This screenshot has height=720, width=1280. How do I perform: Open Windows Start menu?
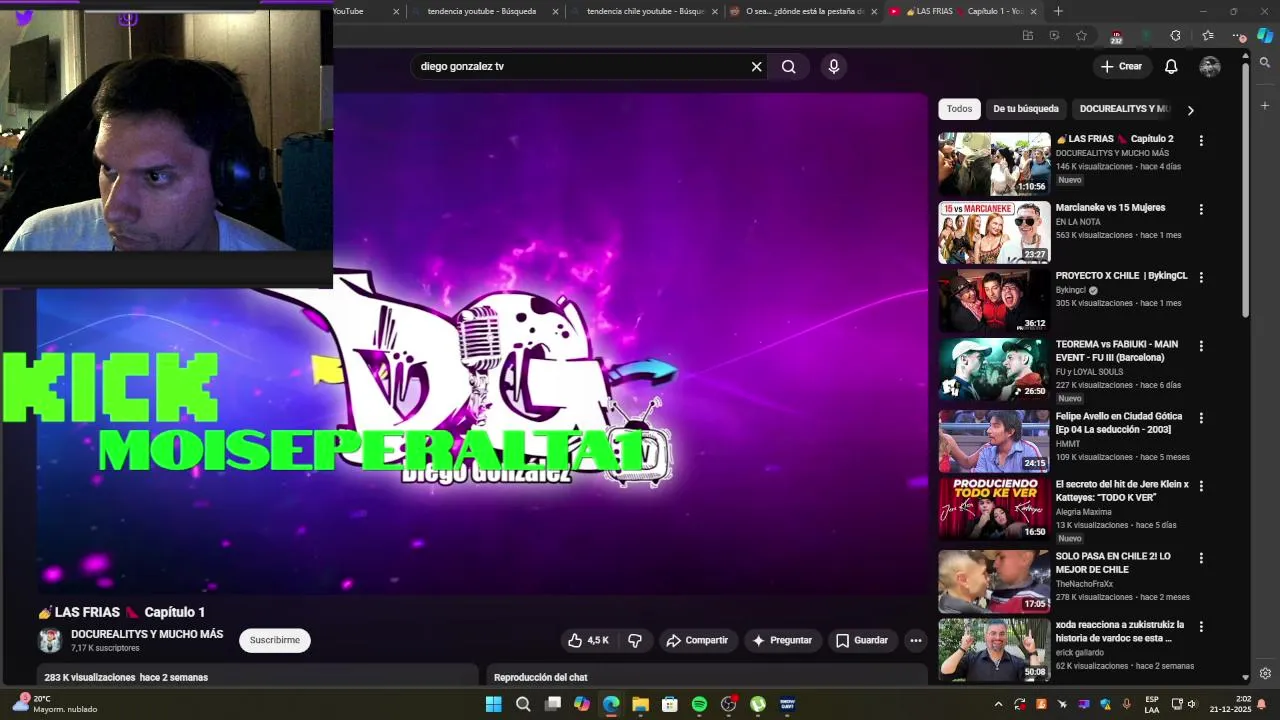tap(493, 704)
